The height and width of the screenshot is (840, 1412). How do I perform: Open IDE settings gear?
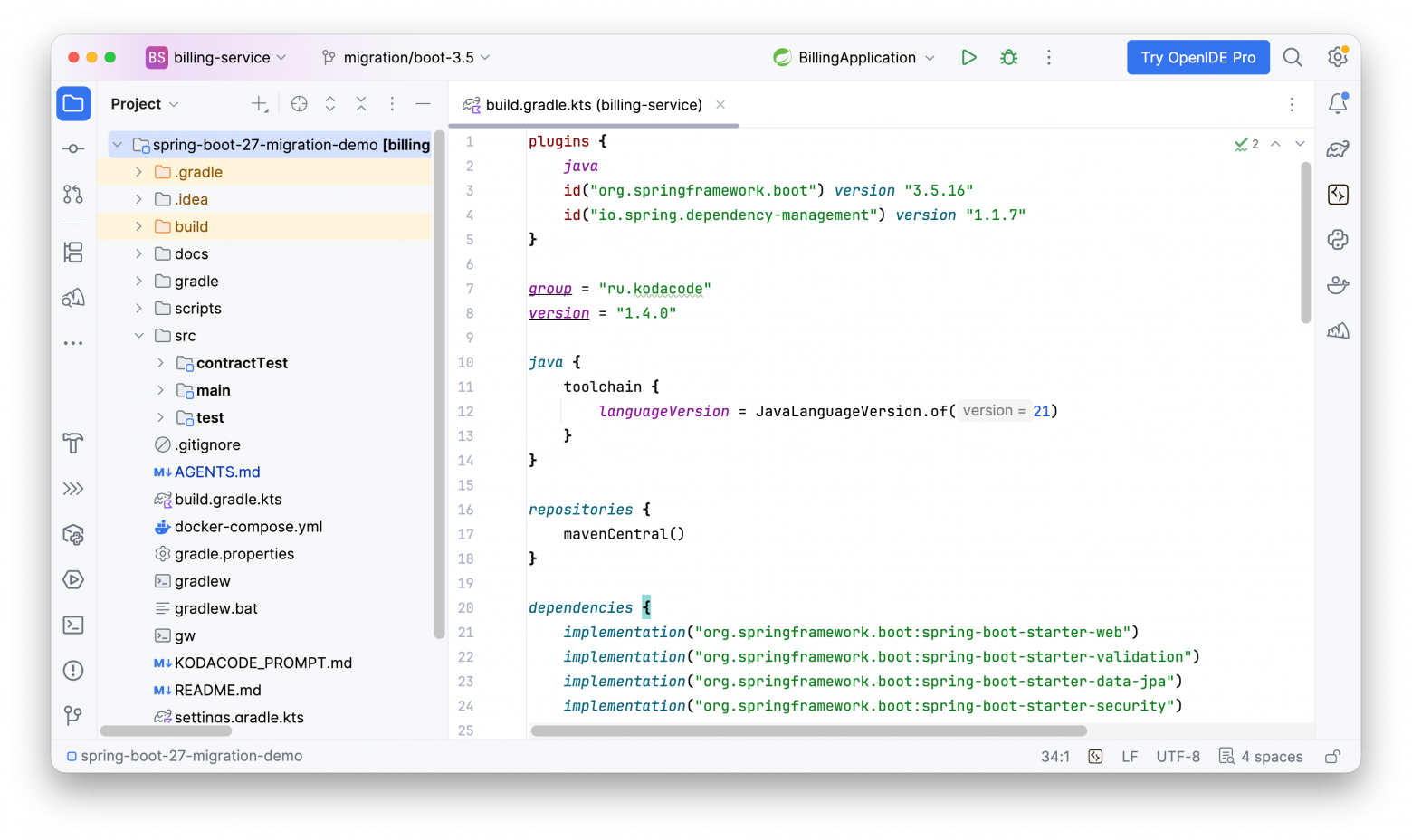click(x=1338, y=57)
